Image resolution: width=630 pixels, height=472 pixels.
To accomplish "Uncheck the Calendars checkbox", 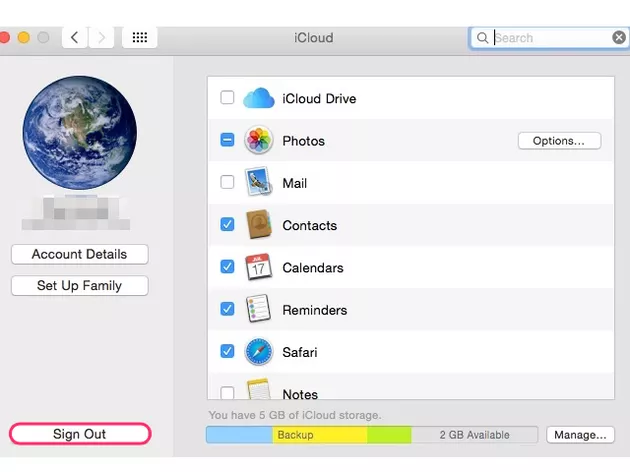I will coord(227,266).
